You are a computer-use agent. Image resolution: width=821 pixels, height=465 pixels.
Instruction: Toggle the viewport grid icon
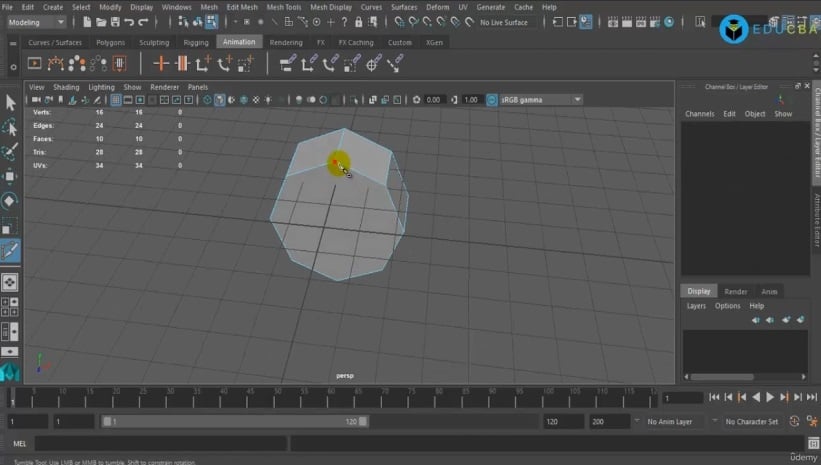point(116,99)
